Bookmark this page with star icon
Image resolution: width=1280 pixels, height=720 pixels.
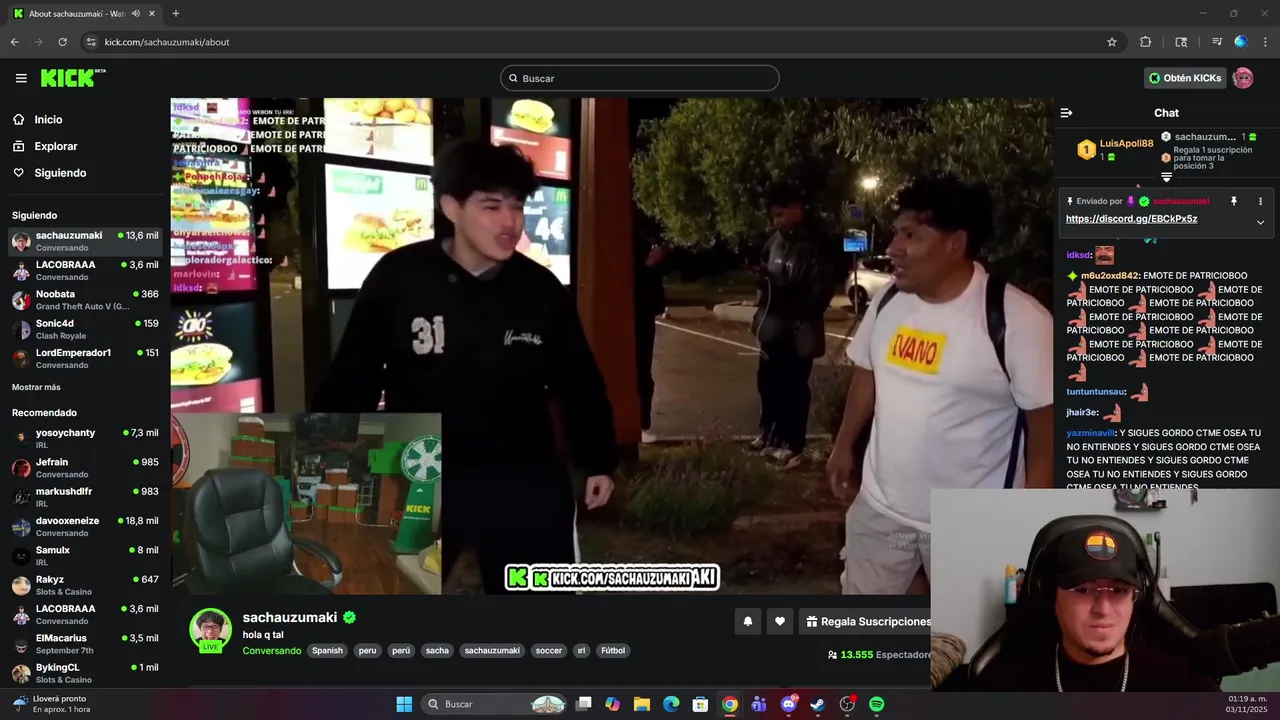click(x=1111, y=42)
